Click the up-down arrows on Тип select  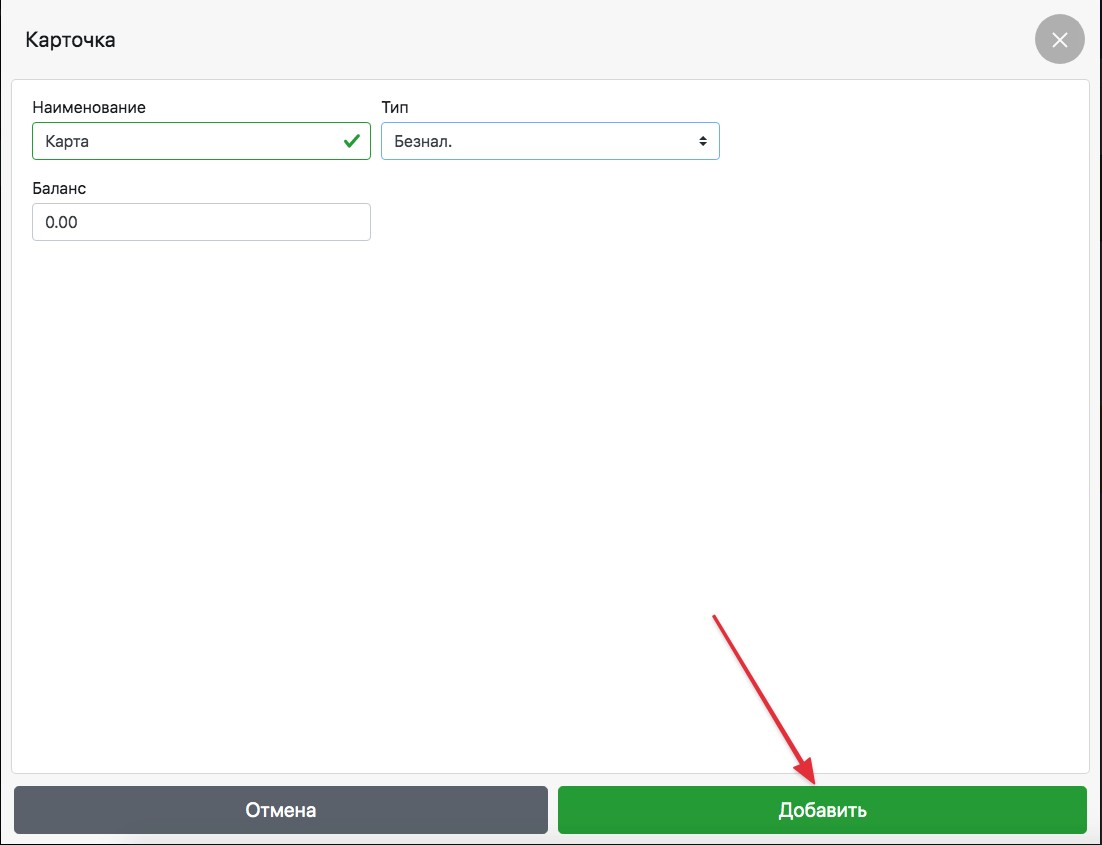point(703,141)
